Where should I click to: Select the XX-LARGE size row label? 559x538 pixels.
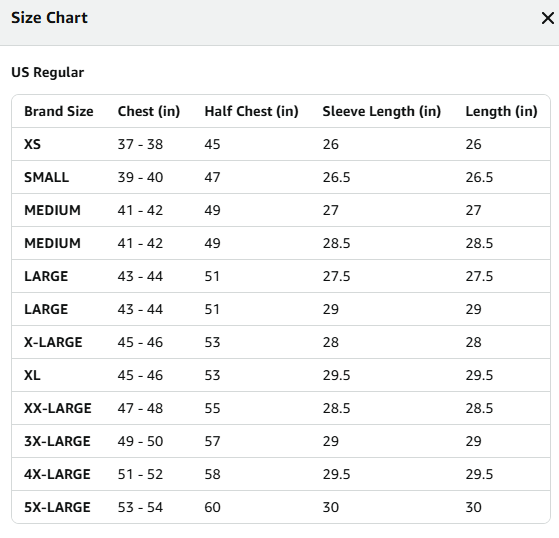tap(58, 408)
